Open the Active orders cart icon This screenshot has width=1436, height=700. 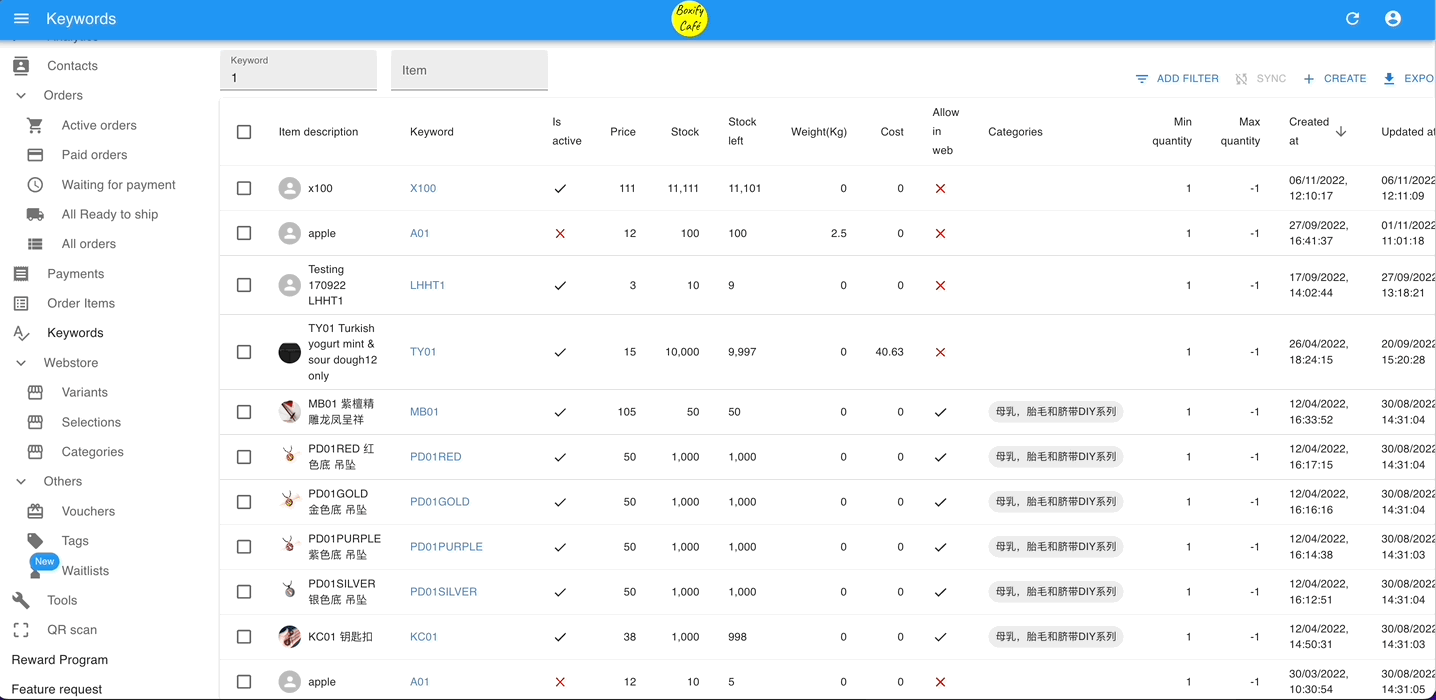[x=35, y=124]
